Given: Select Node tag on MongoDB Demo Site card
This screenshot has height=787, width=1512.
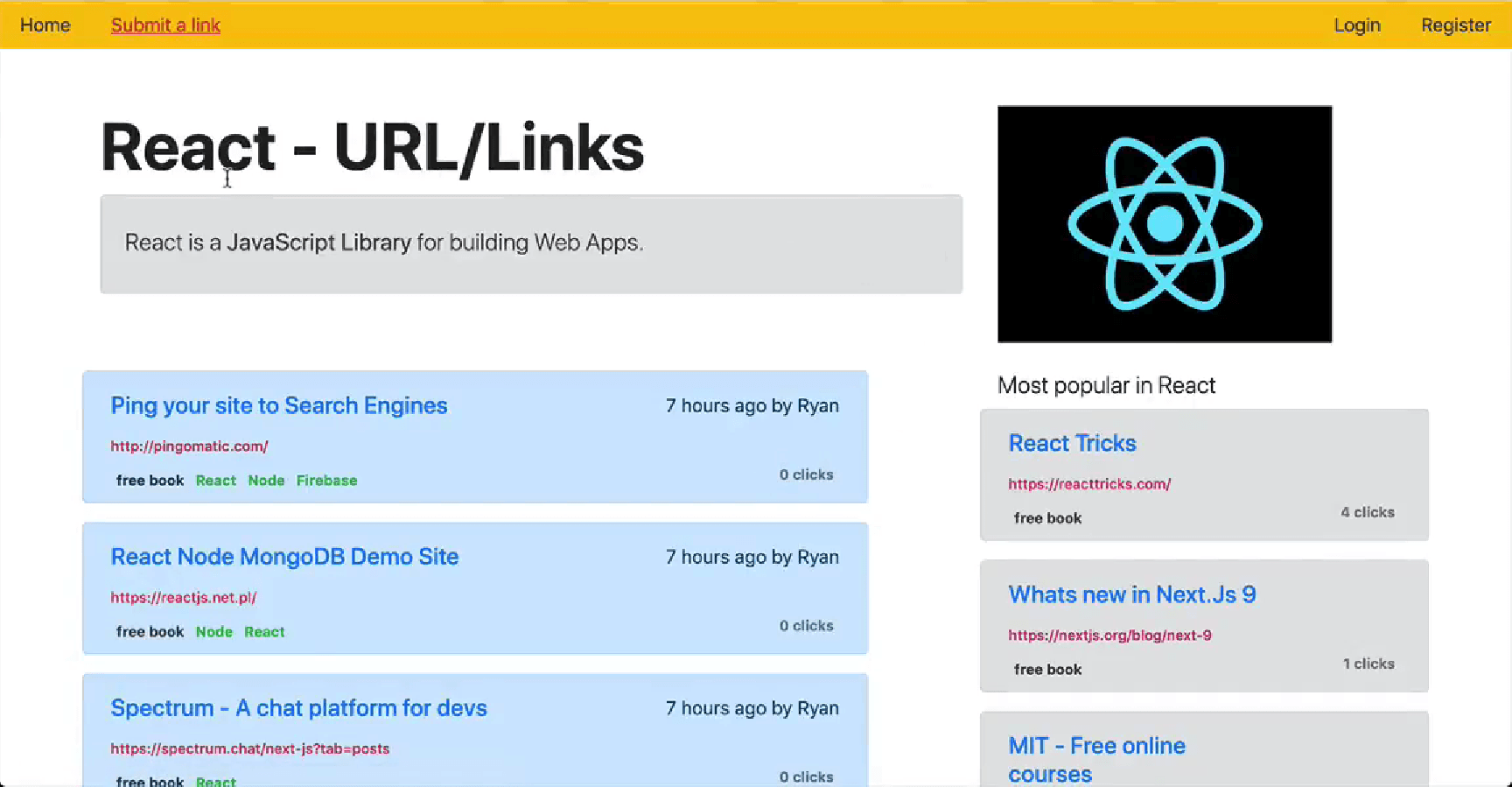Looking at the screenshot, I should pos(214,632).
